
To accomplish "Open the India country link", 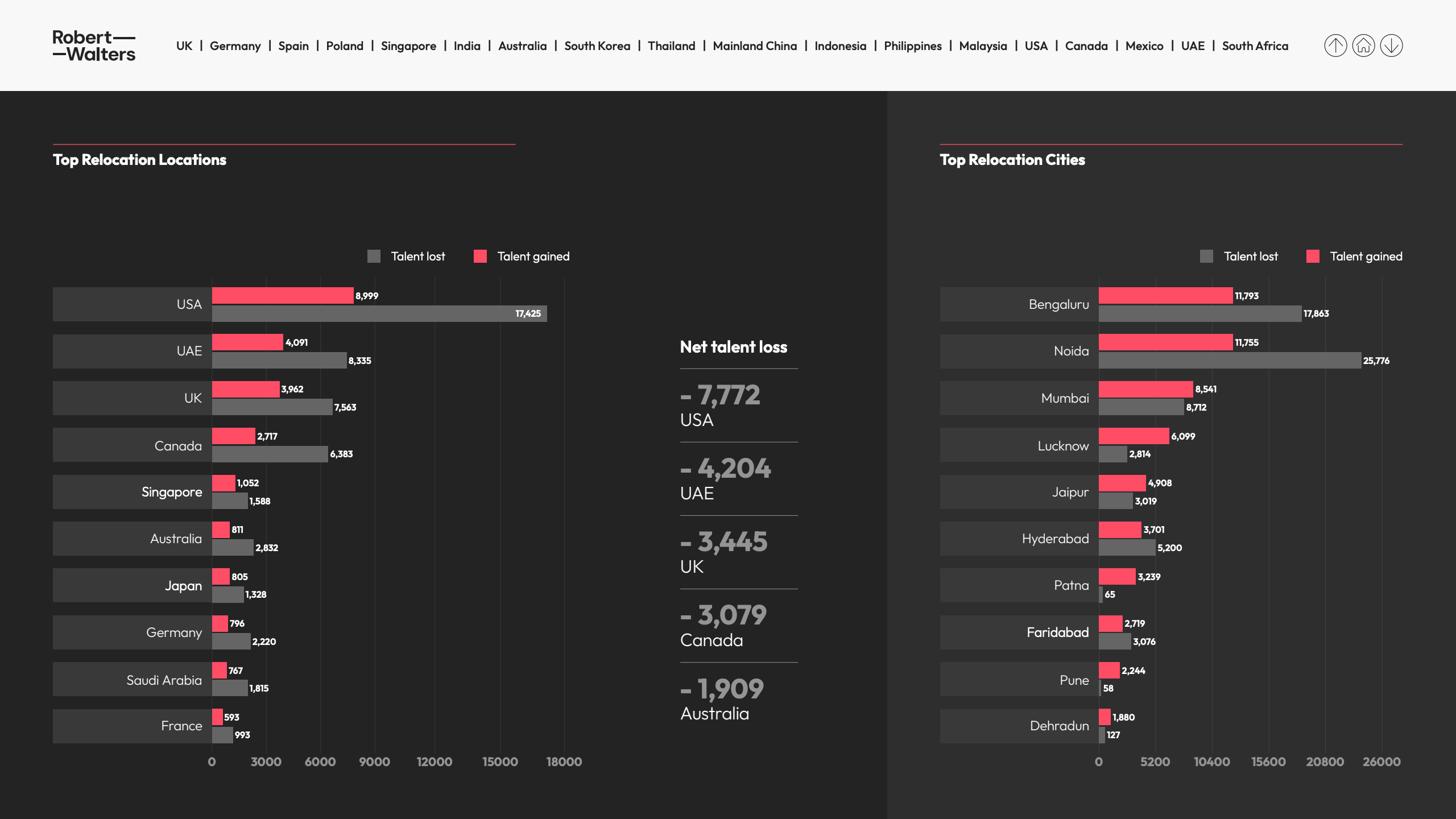I will [467, 46].
